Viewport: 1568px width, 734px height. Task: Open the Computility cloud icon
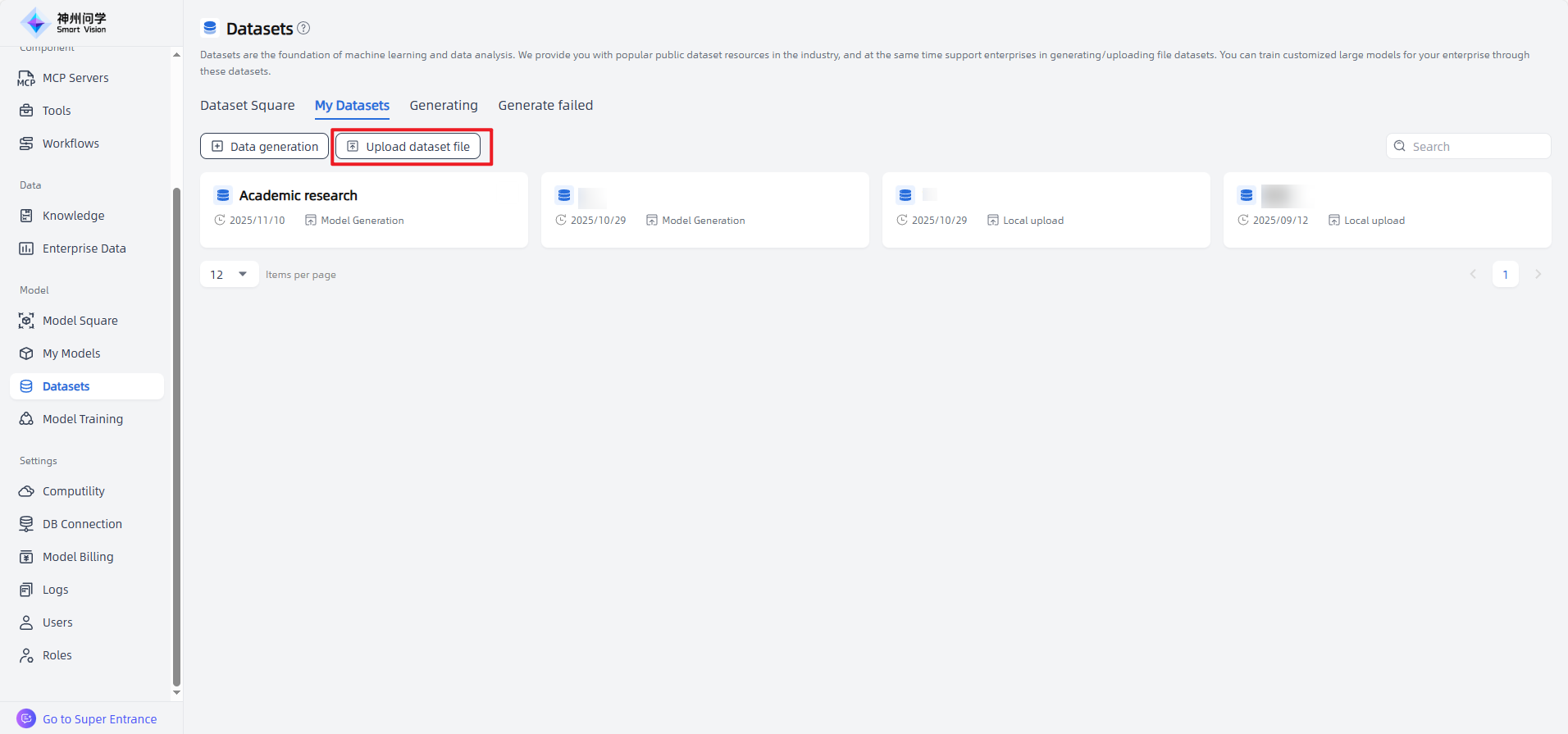(x=26, y=491)
